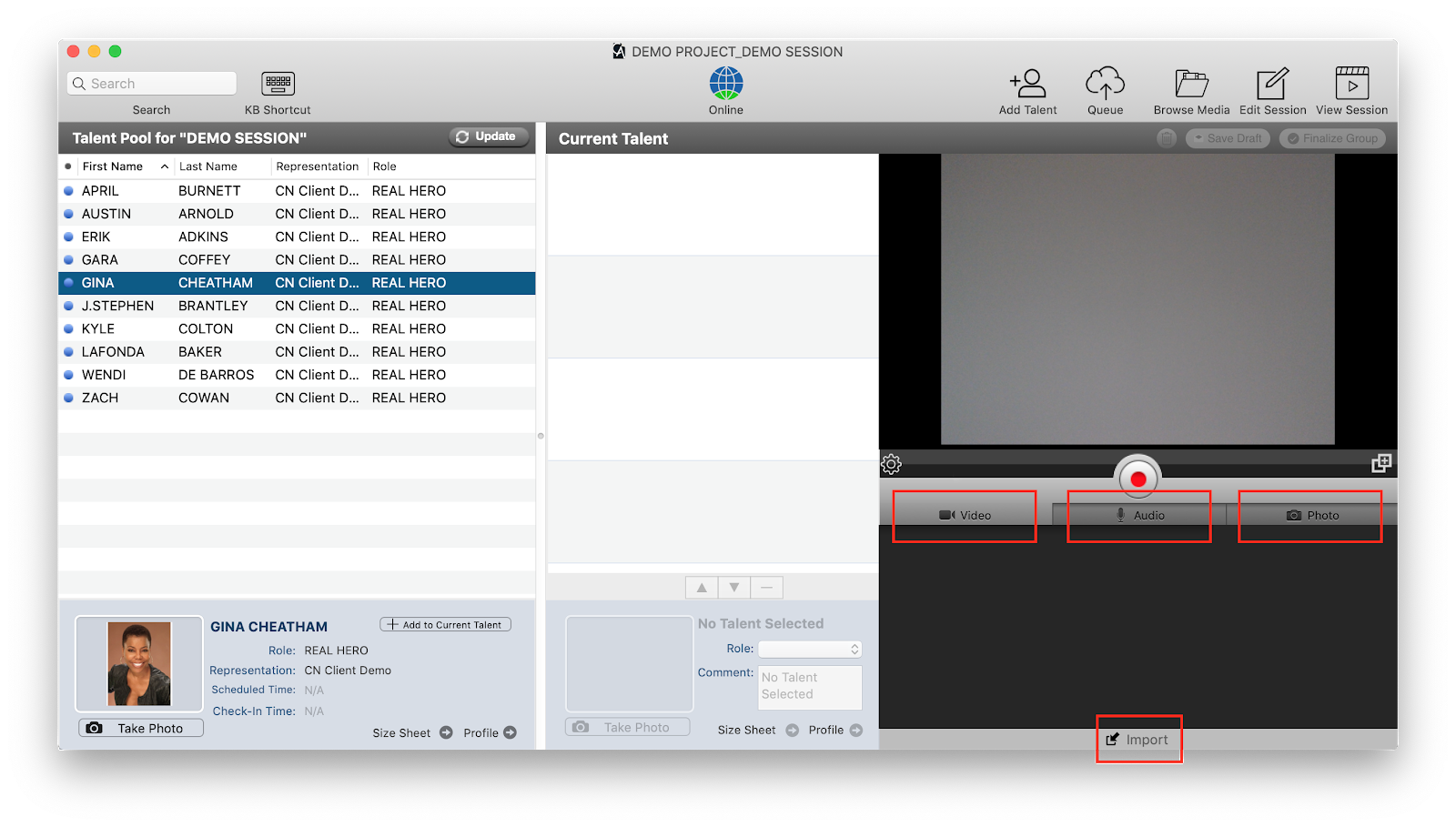This screenshot has width=1456, height=827.
Task: Open Browse Media folder icon
Action: point(1191,84)
